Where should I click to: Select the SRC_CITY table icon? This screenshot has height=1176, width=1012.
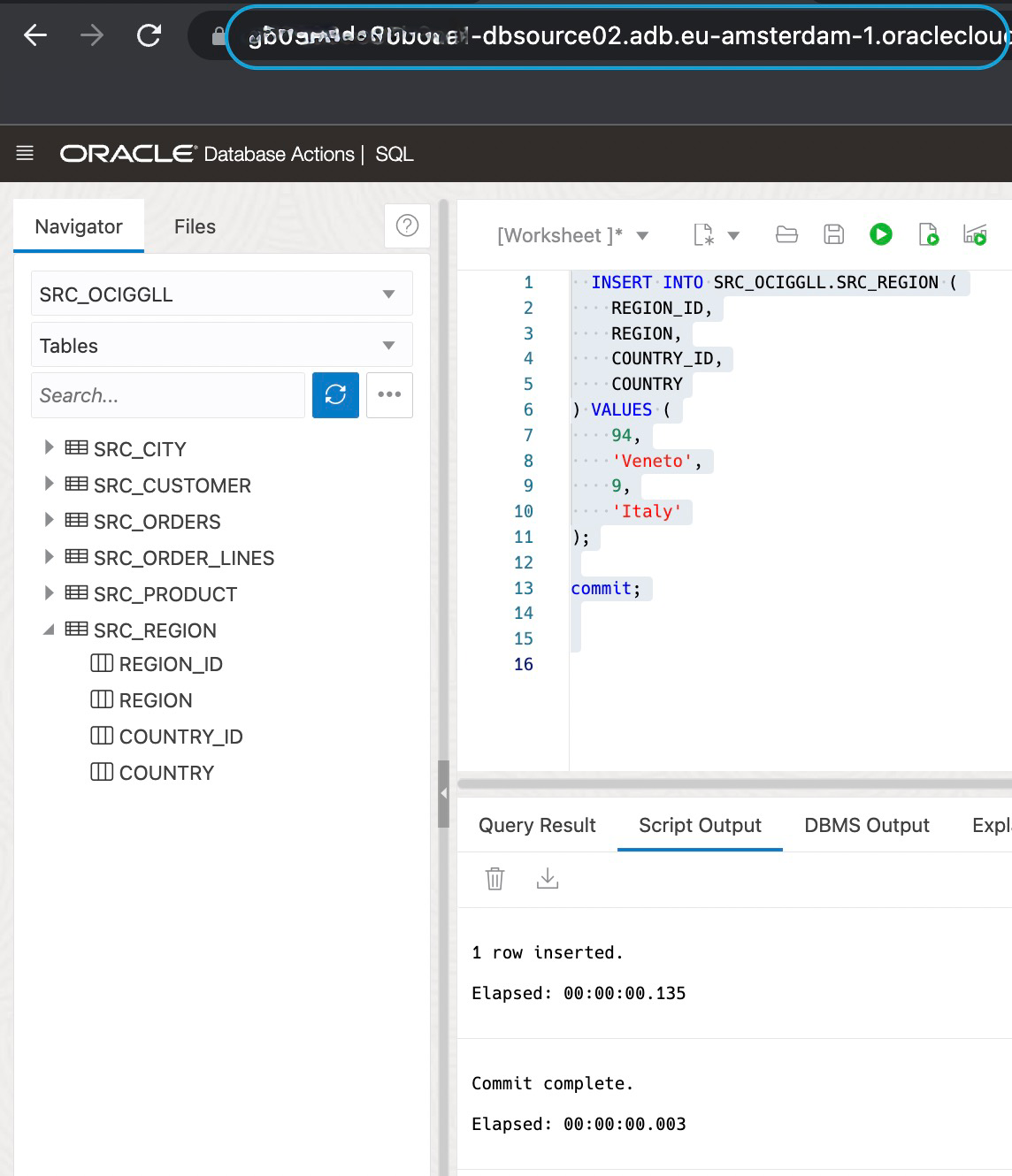pyautogui.click(x=77, y=447)
